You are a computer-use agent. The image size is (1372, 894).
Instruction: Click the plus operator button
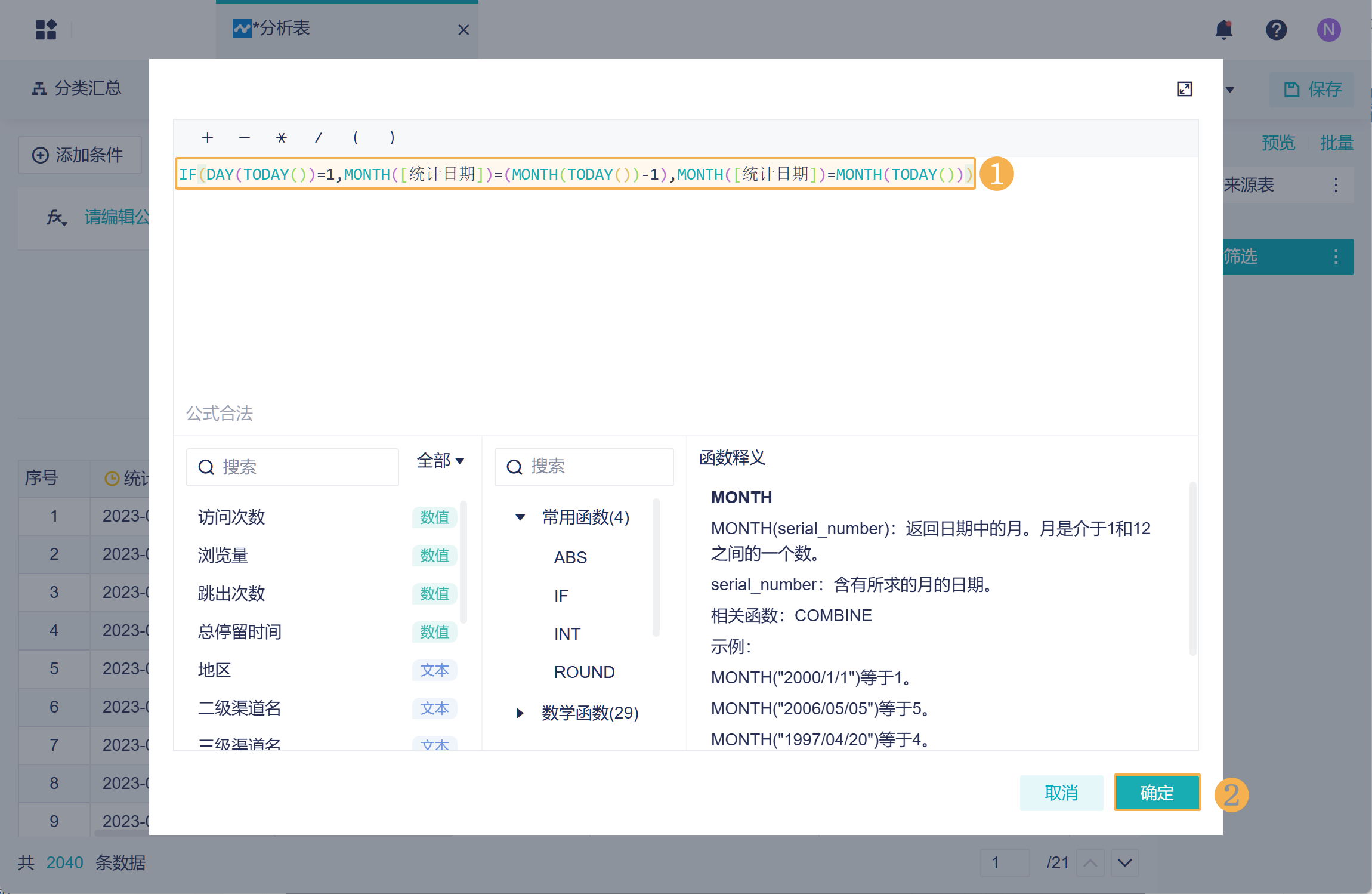[207, 138]
